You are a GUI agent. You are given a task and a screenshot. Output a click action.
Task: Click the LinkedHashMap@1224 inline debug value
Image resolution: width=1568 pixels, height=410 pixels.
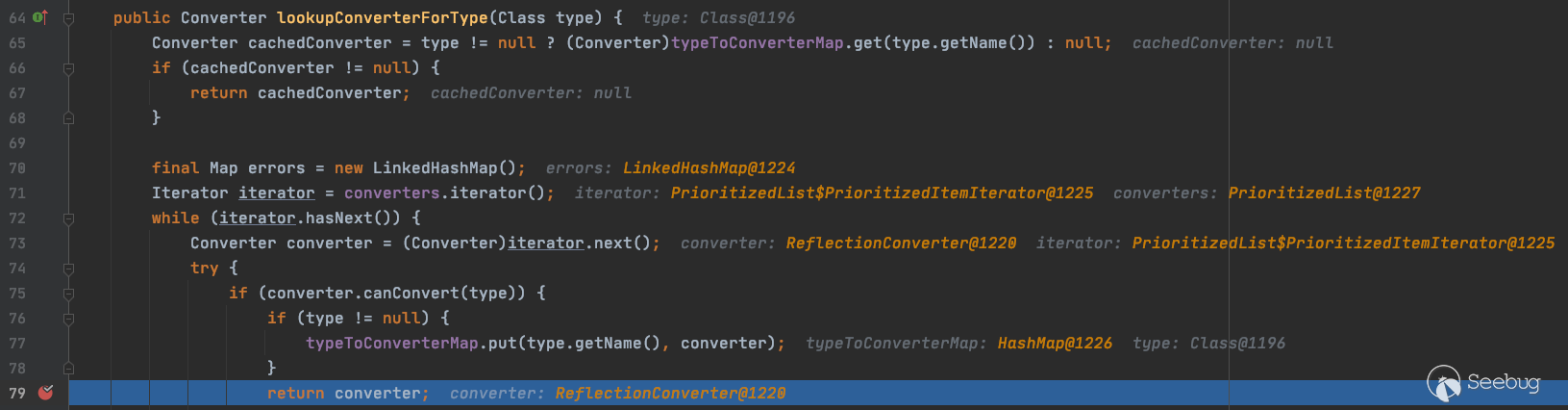[x=709, y=168]
